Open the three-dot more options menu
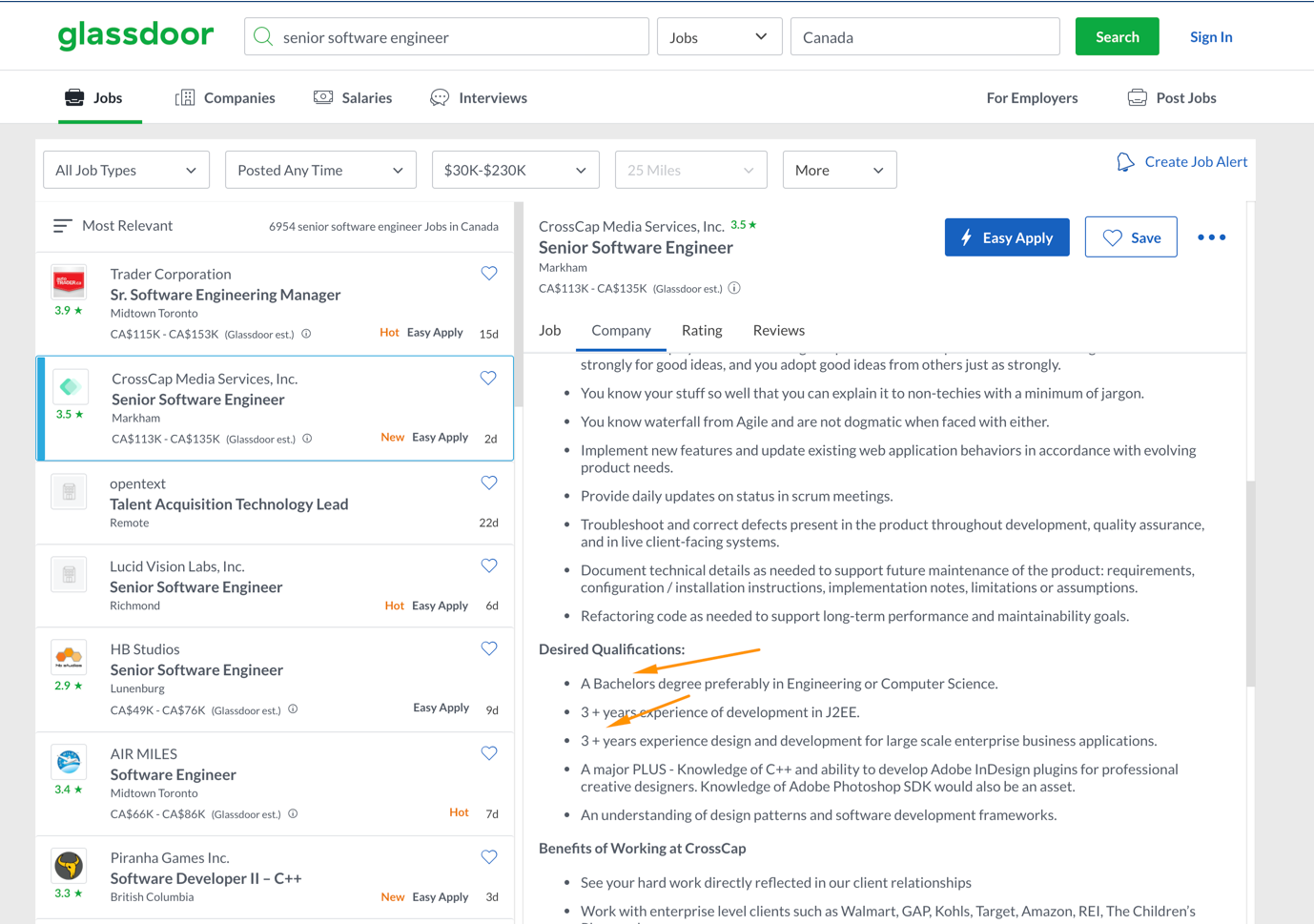Screen dimensions: 1314x924 tap(1212, 237)
